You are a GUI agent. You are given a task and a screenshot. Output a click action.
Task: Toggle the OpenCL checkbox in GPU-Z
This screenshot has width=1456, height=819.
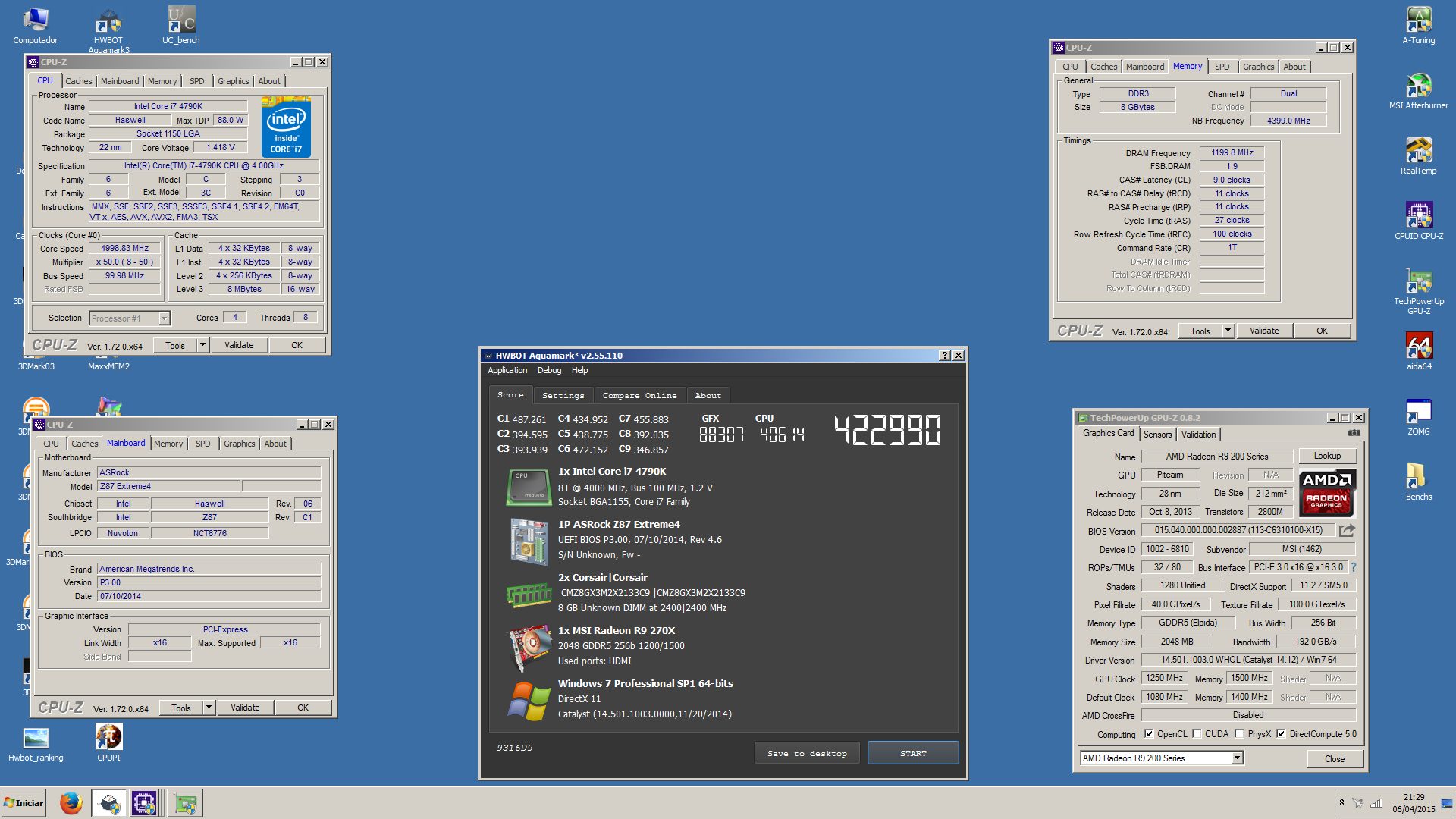tap(1149, 733)
